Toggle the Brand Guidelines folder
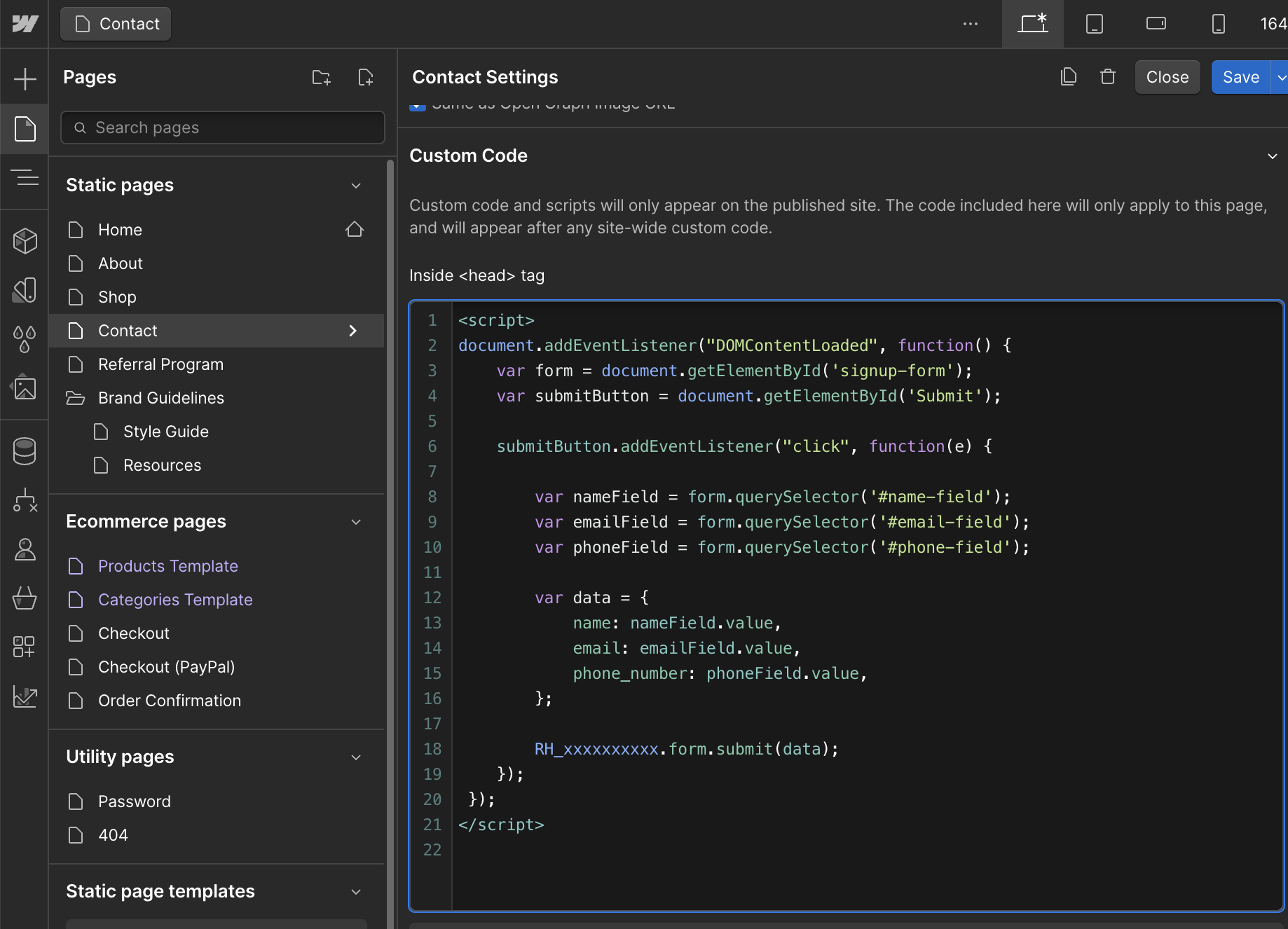This screenshot has width=1288, height=929. tap(76, 398)
